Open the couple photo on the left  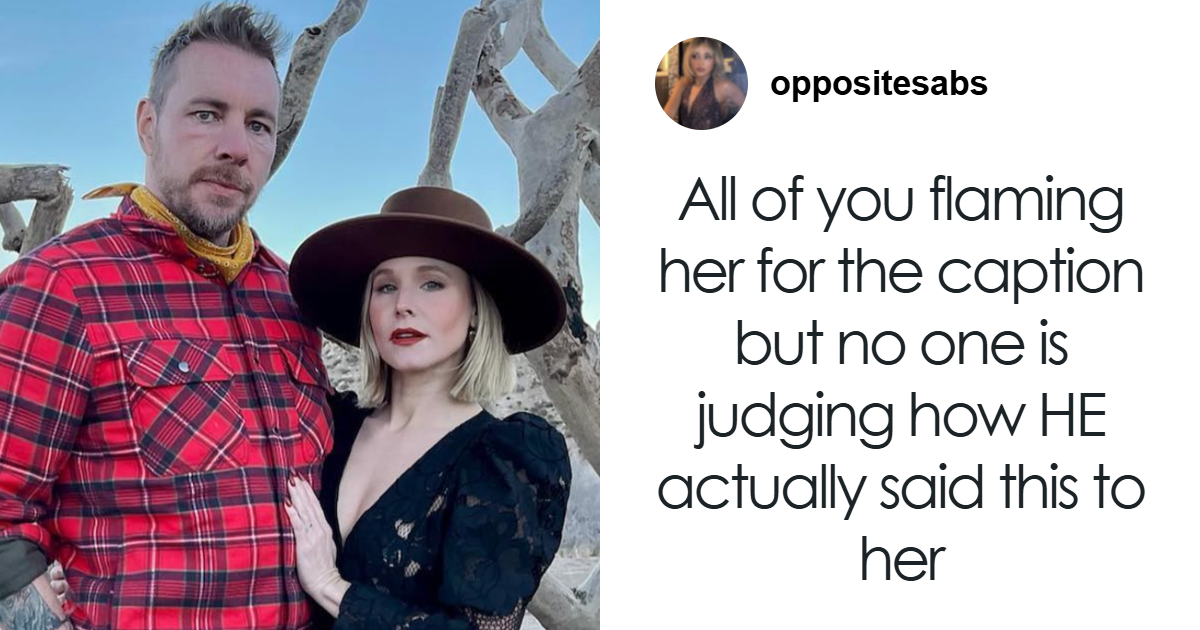(300, 315)
